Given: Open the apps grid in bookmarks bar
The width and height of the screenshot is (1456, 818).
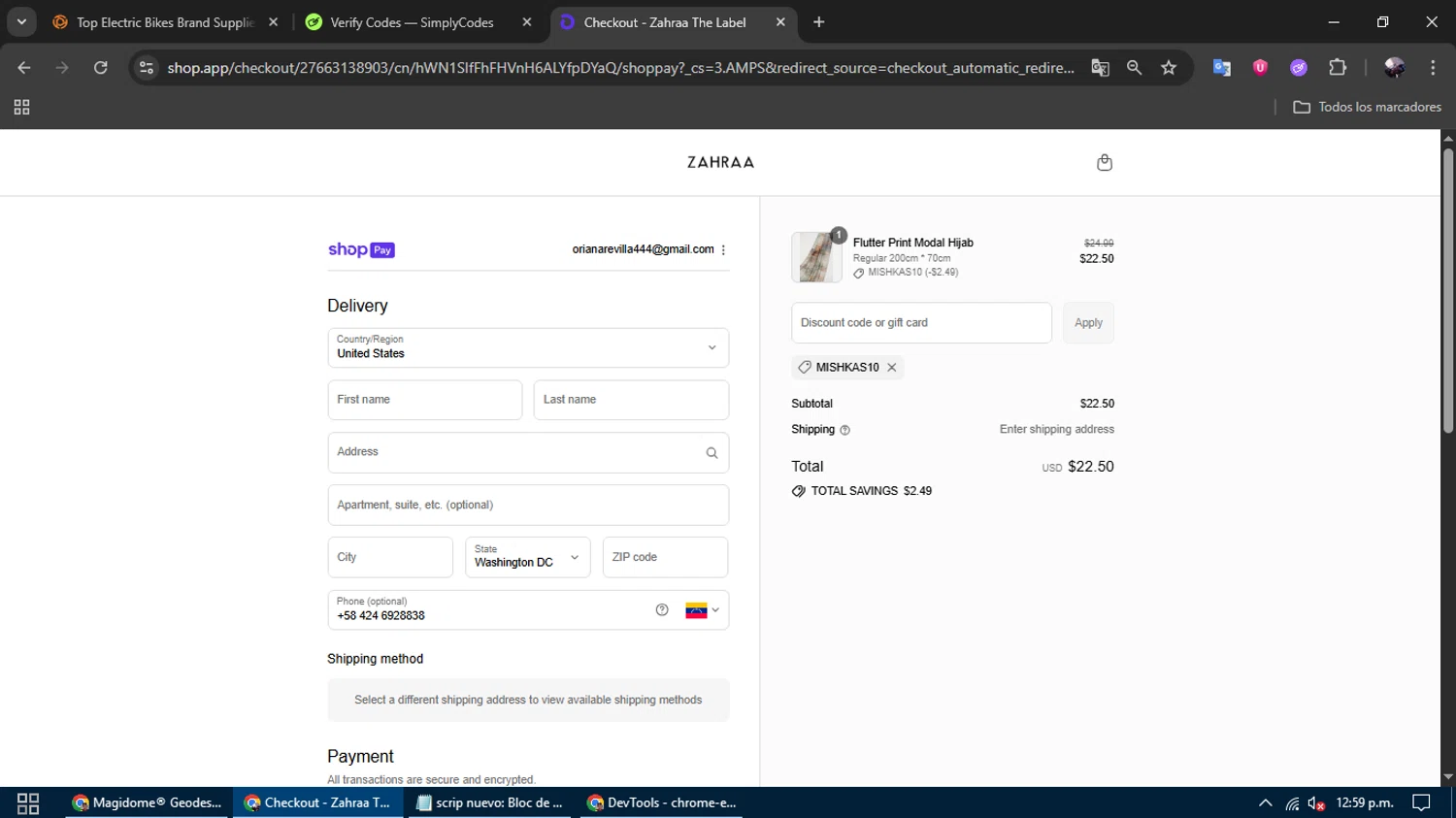Looking at the screenshot, I should point(21,108).
